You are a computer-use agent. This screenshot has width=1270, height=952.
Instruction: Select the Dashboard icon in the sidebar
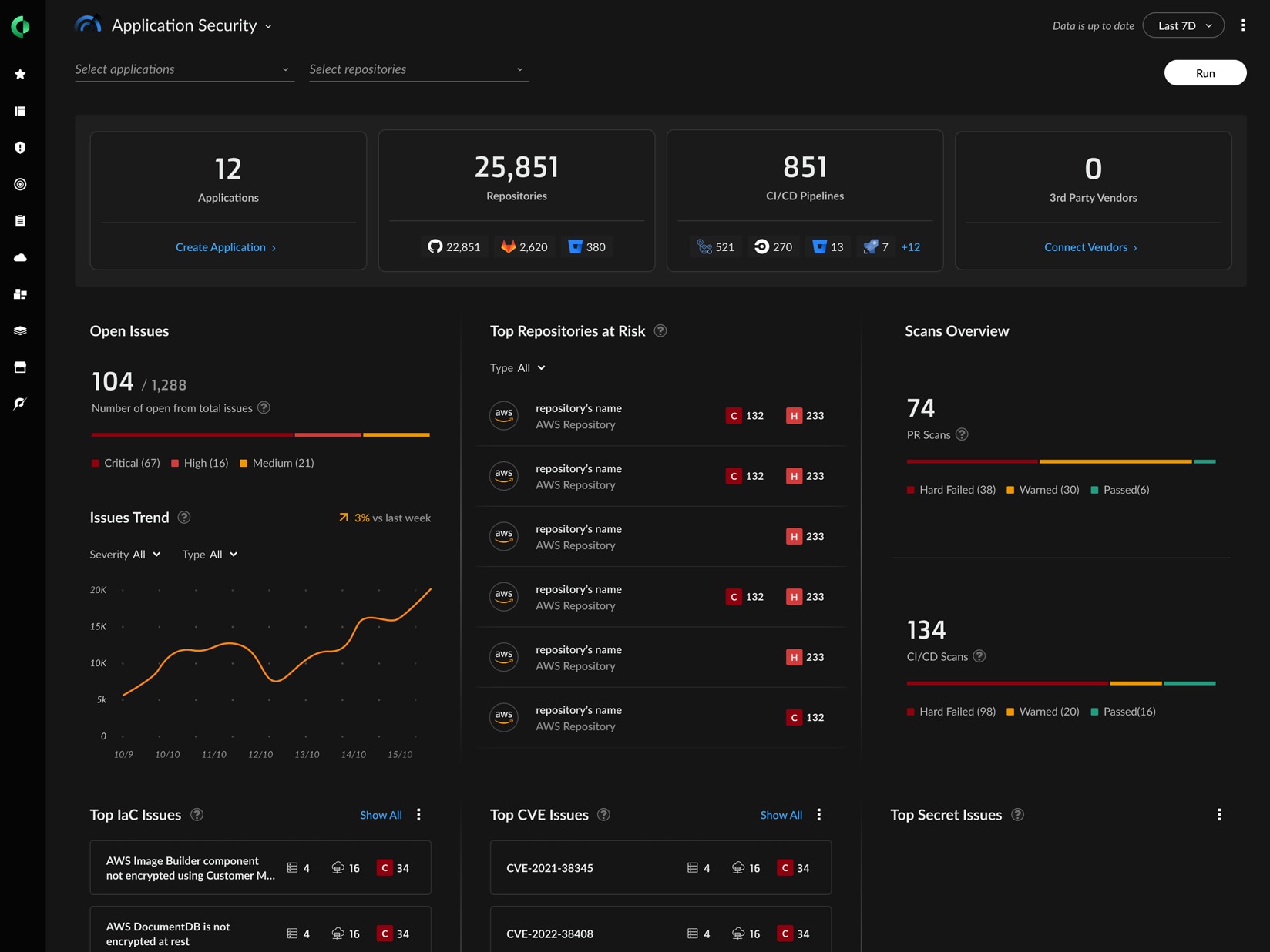click(x=20, y=111)
